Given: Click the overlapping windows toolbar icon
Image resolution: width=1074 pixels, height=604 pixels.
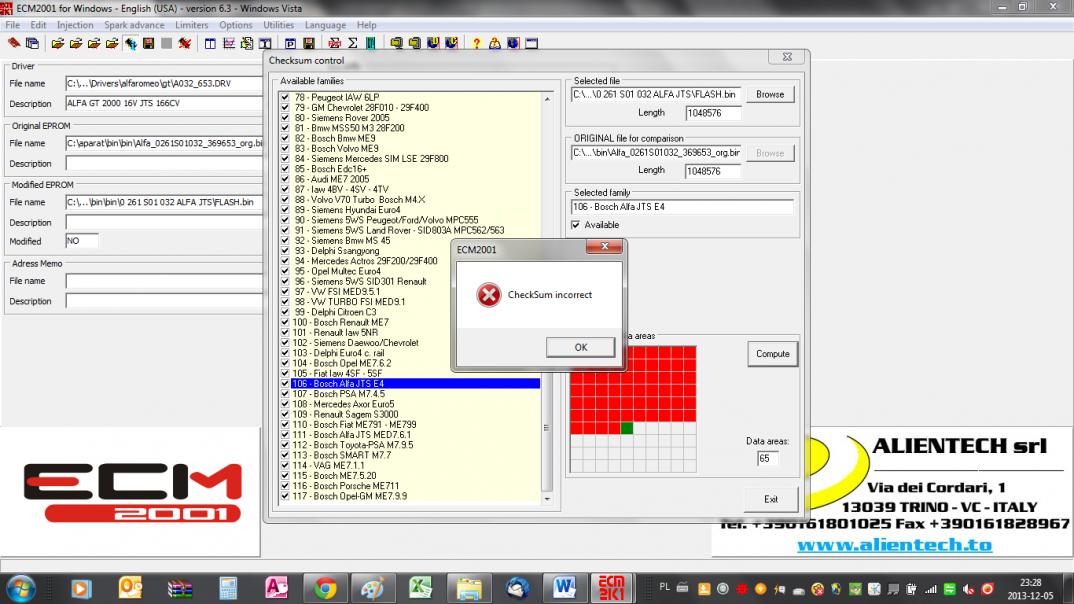Looking at the screenshot, I should pos(32,43).
